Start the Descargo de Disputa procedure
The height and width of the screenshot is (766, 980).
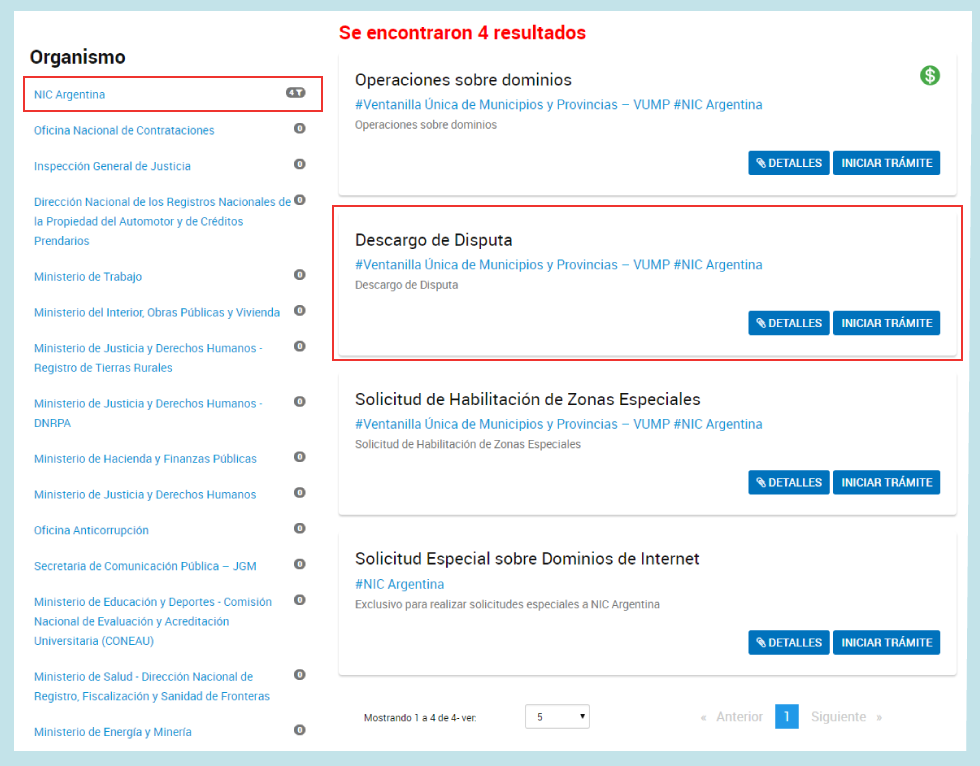[x=886, y=323]
